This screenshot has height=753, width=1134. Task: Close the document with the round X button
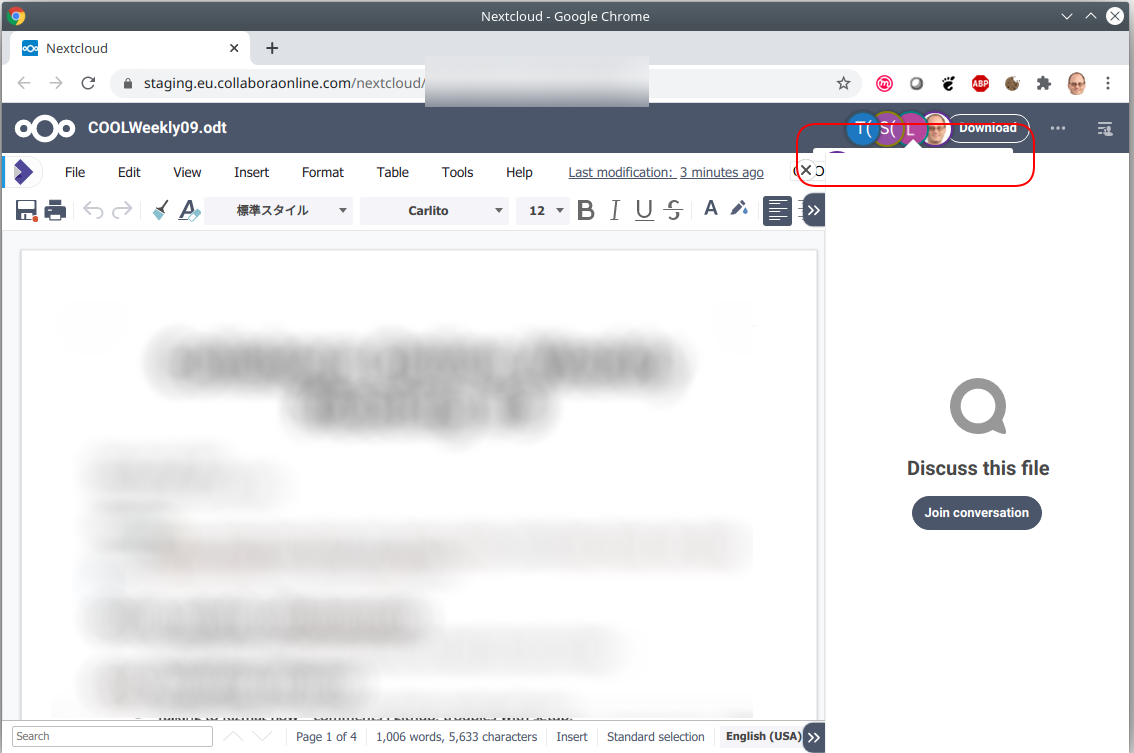[x=806, y=171]
